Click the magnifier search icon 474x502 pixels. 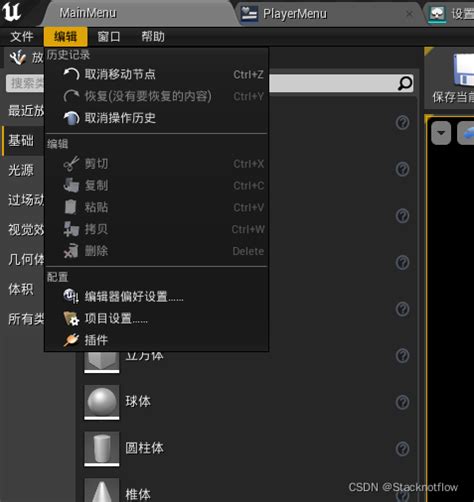[x=405, y=83]
